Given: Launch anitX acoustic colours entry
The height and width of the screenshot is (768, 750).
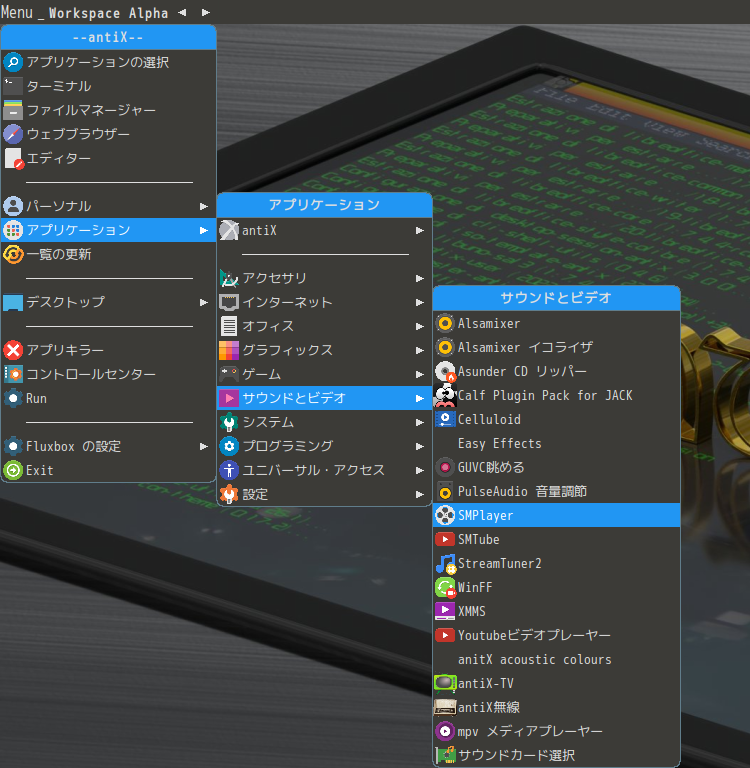Looking at the screenshot, I should 556,659.
